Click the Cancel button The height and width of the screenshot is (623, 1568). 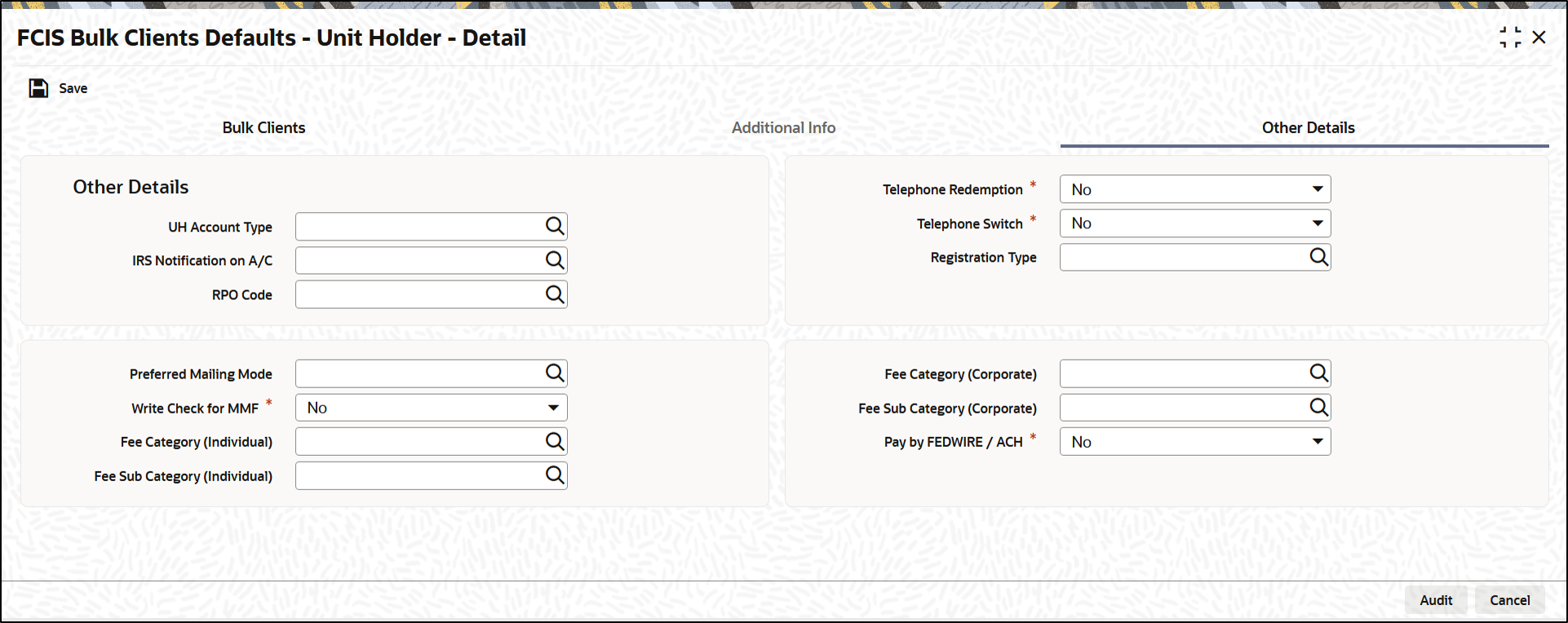[x=1509, y=600]
